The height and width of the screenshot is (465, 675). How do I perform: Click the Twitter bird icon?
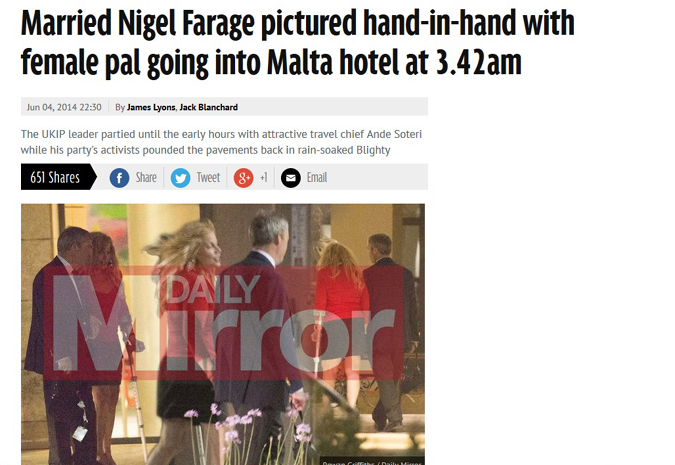pyautogui.click(x=180, y=178)
